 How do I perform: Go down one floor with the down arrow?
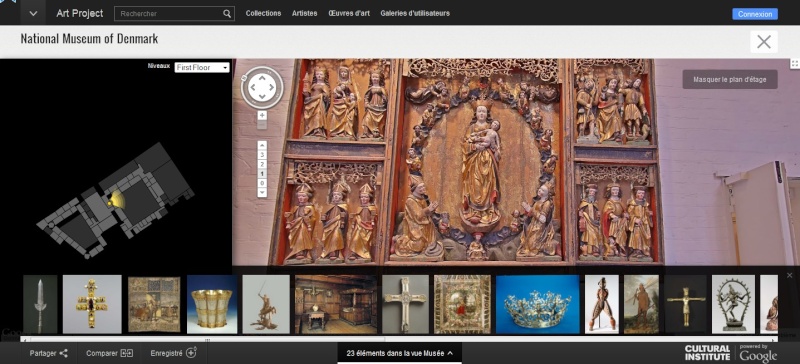[262, 192]
